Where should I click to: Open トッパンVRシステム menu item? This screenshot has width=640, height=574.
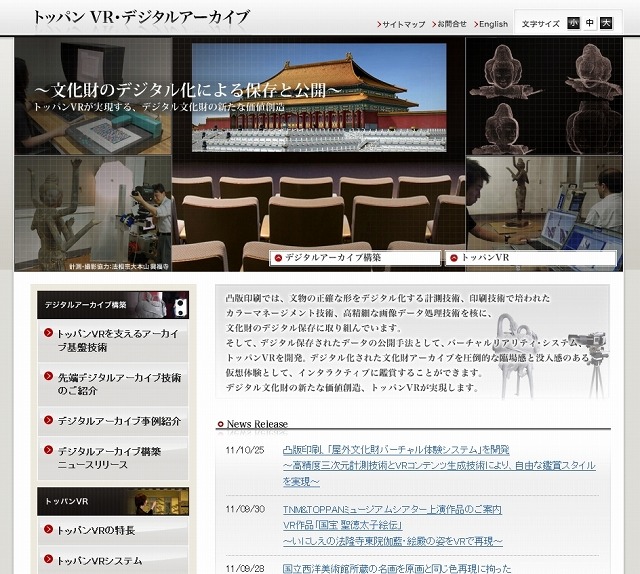[x=113, y=561]
